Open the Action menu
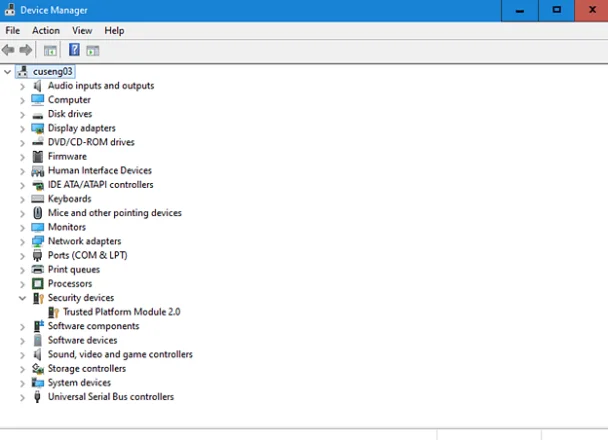The width and height of the screenshot is (608, 440). click(46, 31)
